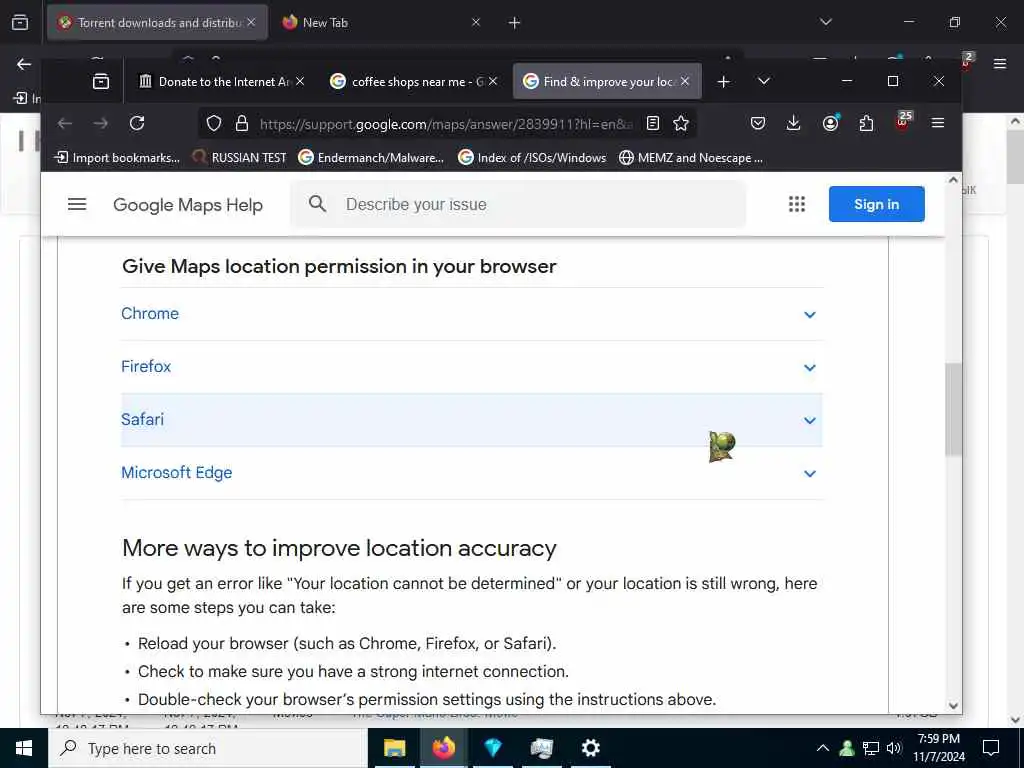Go back in the rear Firefox window
This screenshot has height=768, width=1024.
click(x=24, y=64)
